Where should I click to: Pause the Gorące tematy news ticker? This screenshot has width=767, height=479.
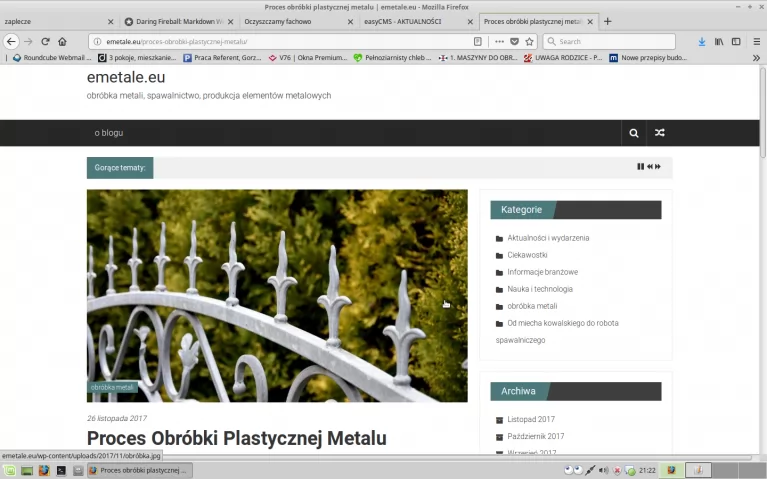[640, 167]
